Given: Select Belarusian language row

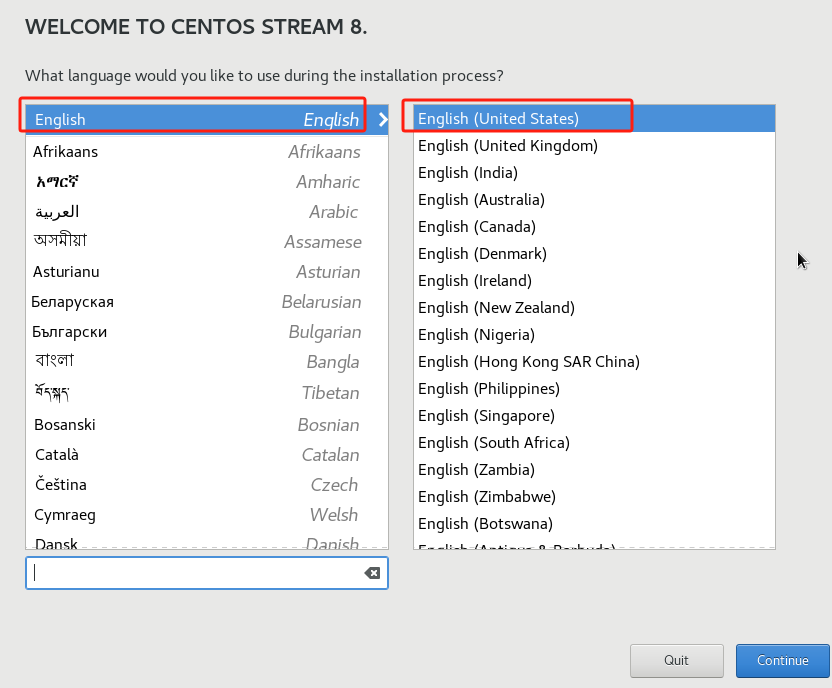Looking at the screenshot, I should (x=207, y=302).
